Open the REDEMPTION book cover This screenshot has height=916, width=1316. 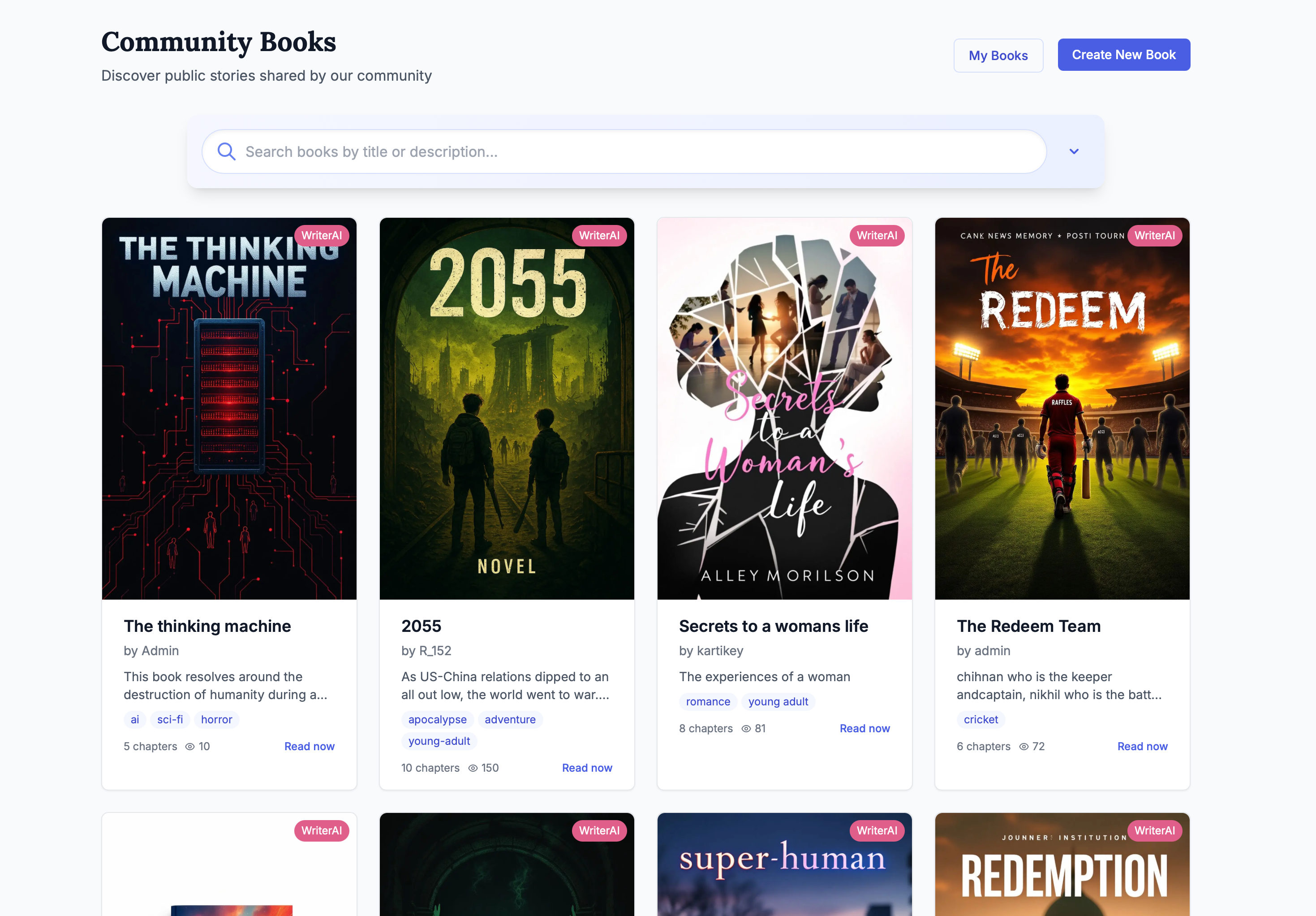(x=1062, y=864)
